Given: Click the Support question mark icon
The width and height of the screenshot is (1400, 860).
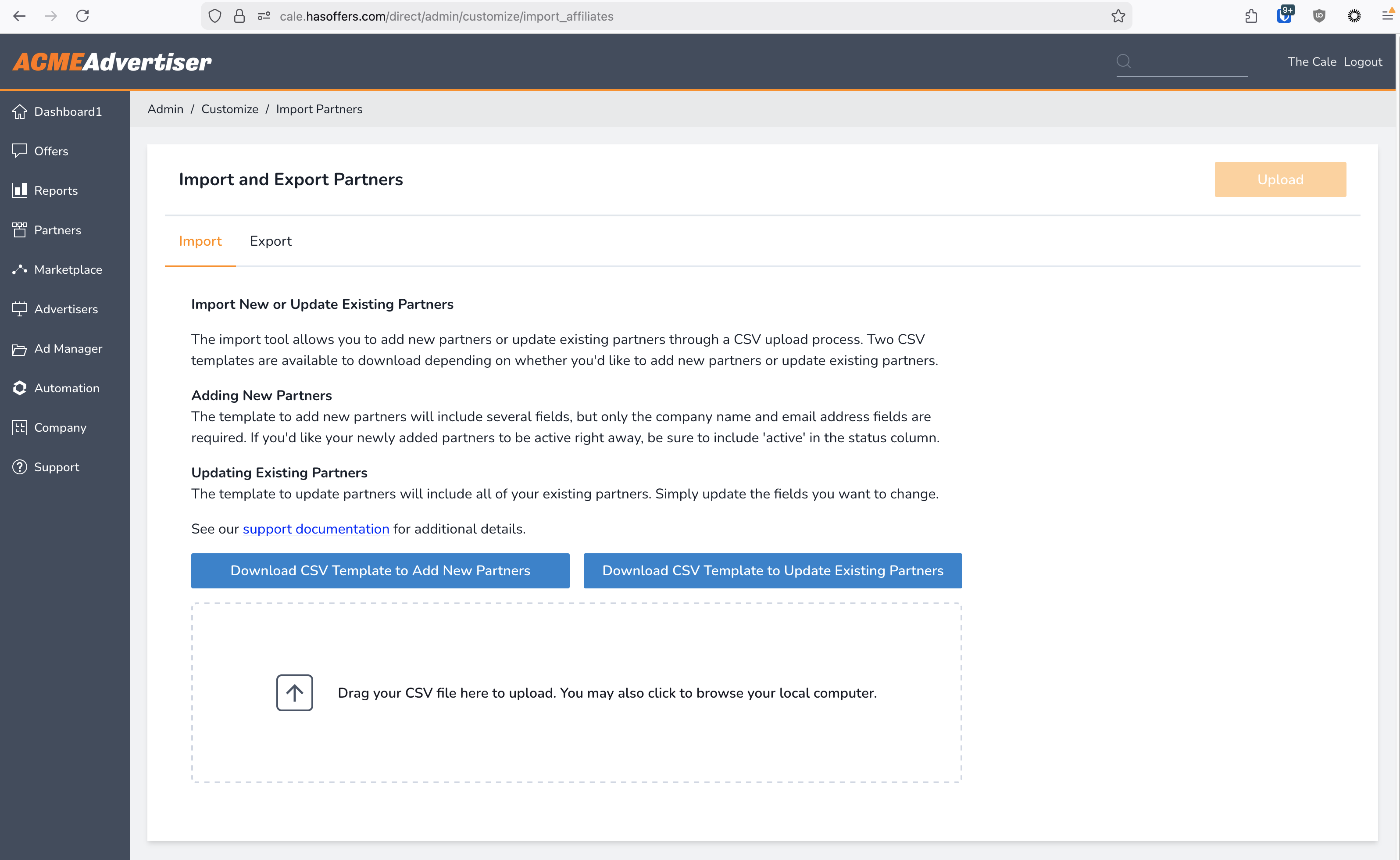Looking at the screenshot, I should click(19, 467).
